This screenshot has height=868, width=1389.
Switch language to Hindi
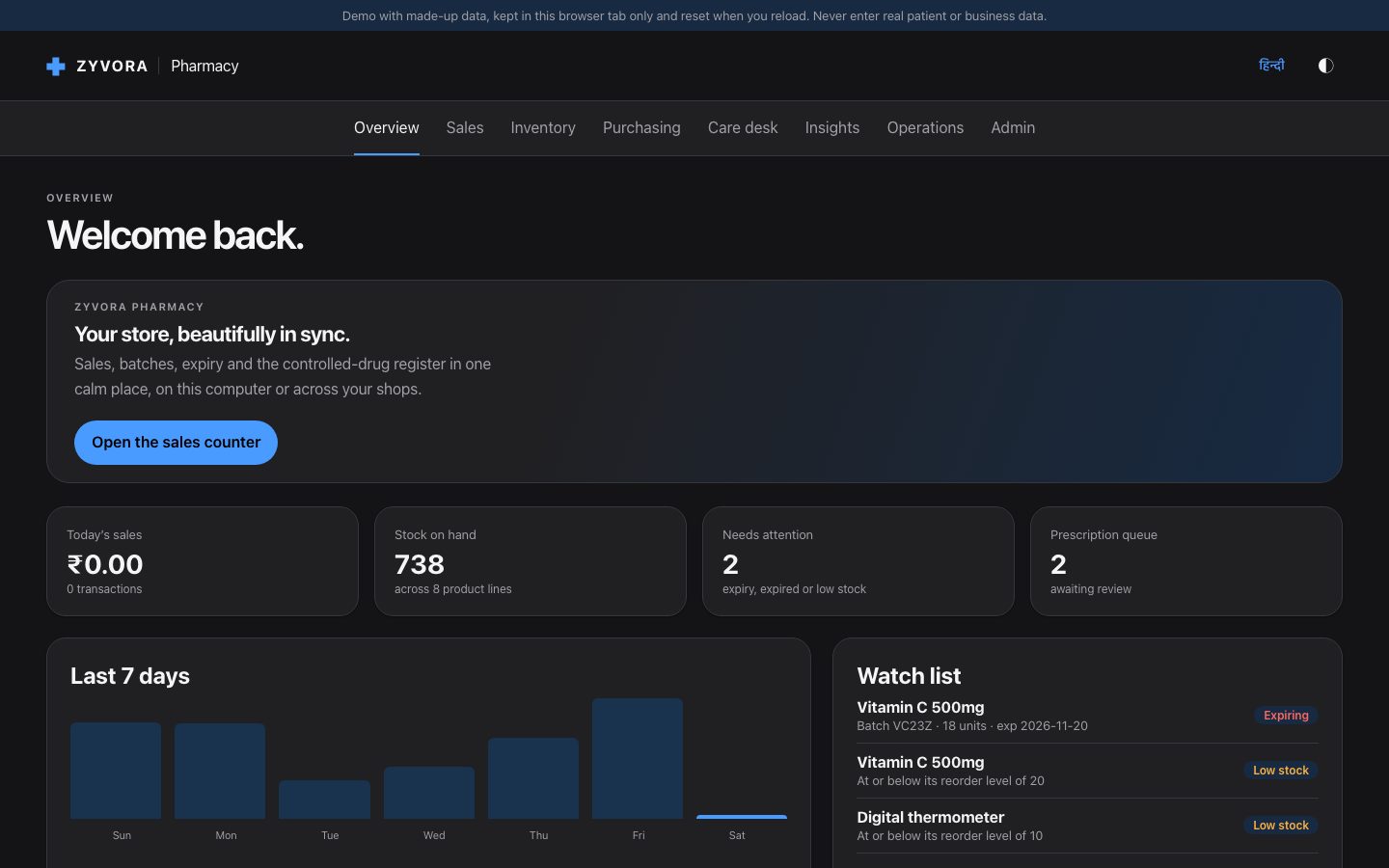(x=1271, y=66)
